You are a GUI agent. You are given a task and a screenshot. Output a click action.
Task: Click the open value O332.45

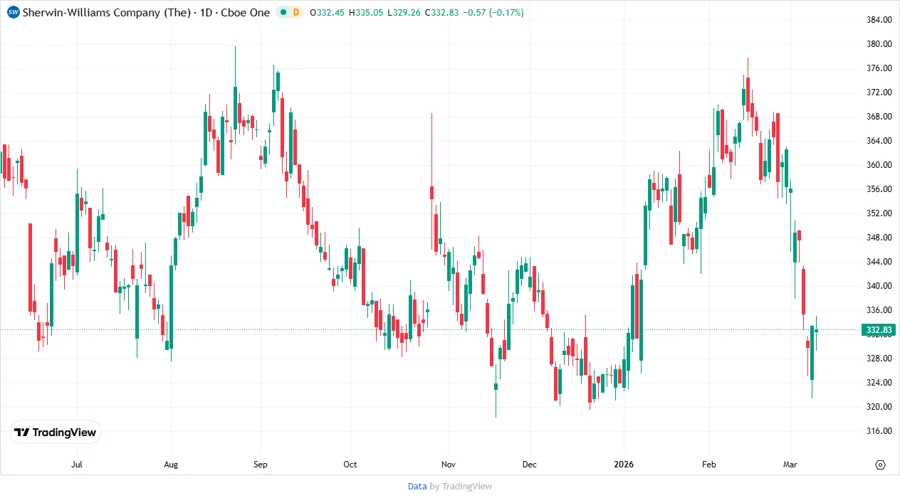327,13
